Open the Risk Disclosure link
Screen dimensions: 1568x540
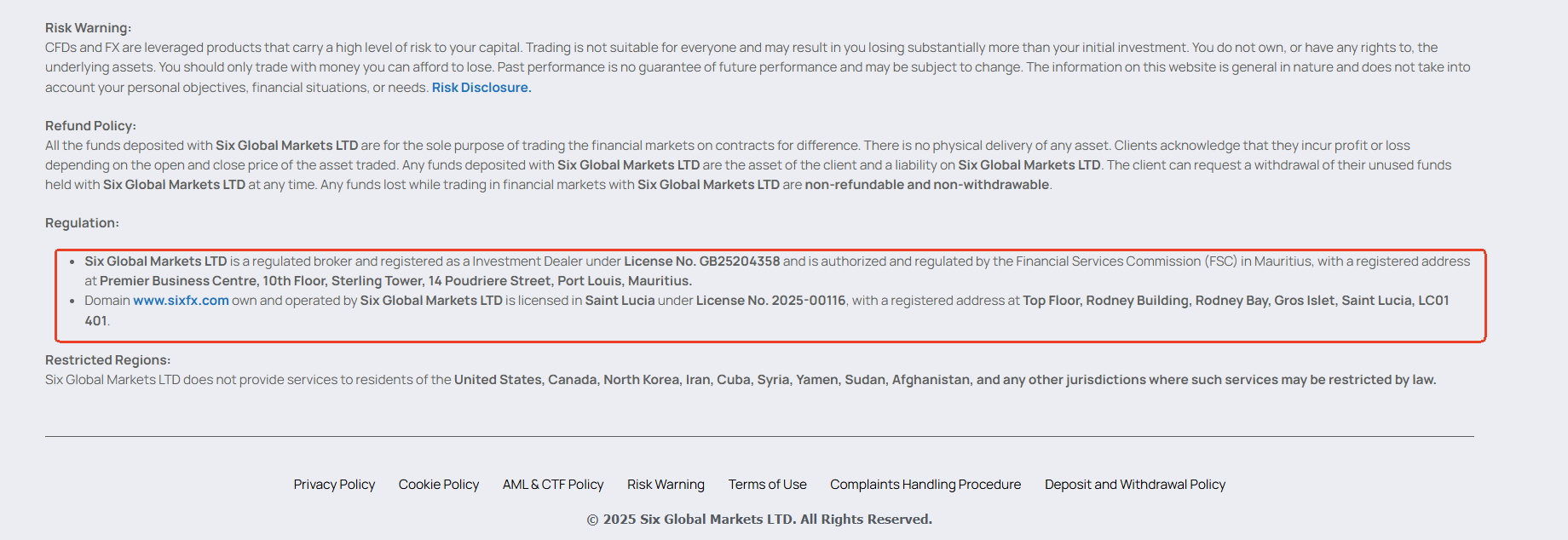[x=481, y=88]
